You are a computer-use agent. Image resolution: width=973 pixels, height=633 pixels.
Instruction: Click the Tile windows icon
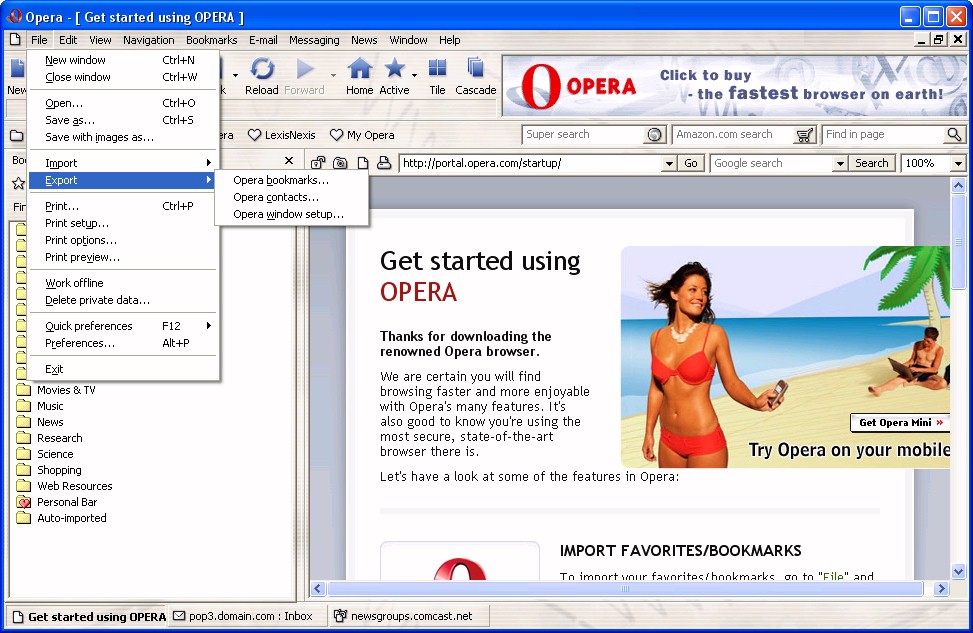click(437, 69)
